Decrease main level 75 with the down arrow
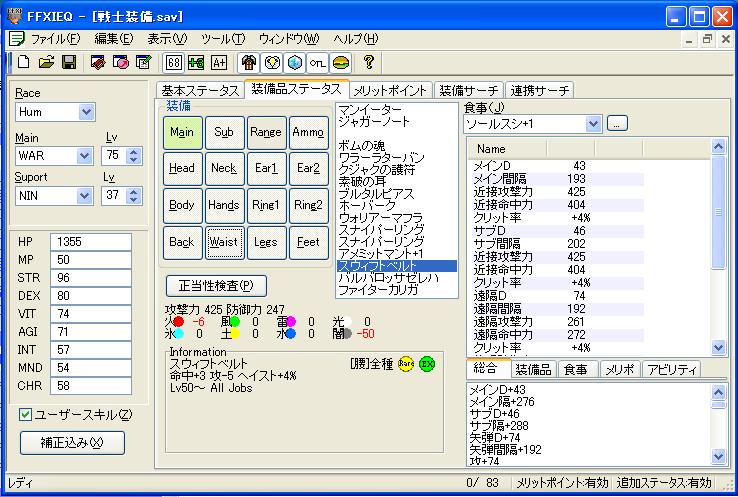Viewport: 738px width, 497px height. tap(134, 160)
